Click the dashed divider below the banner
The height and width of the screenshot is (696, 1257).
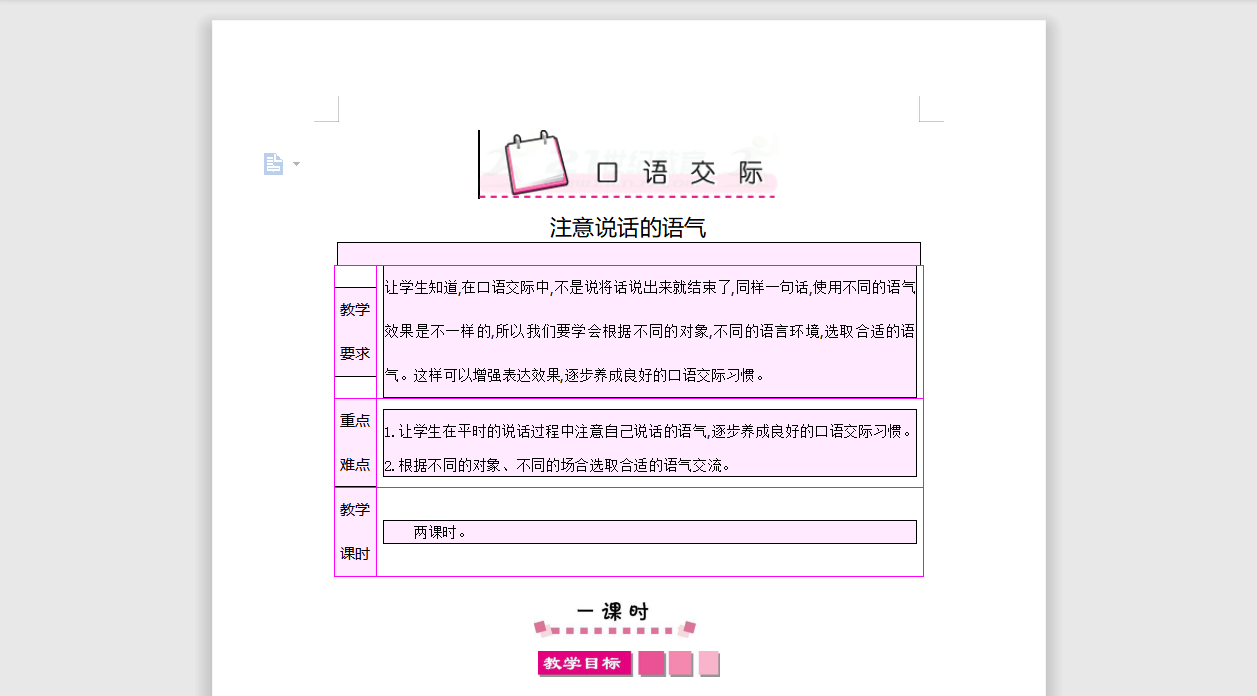(628, 195)
